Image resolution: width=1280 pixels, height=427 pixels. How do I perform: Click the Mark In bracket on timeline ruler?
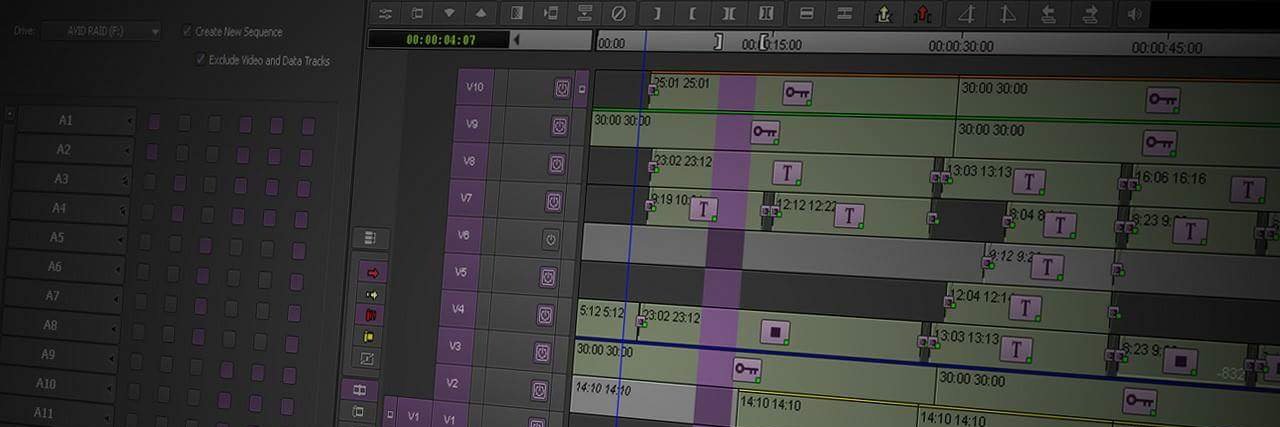718,42
